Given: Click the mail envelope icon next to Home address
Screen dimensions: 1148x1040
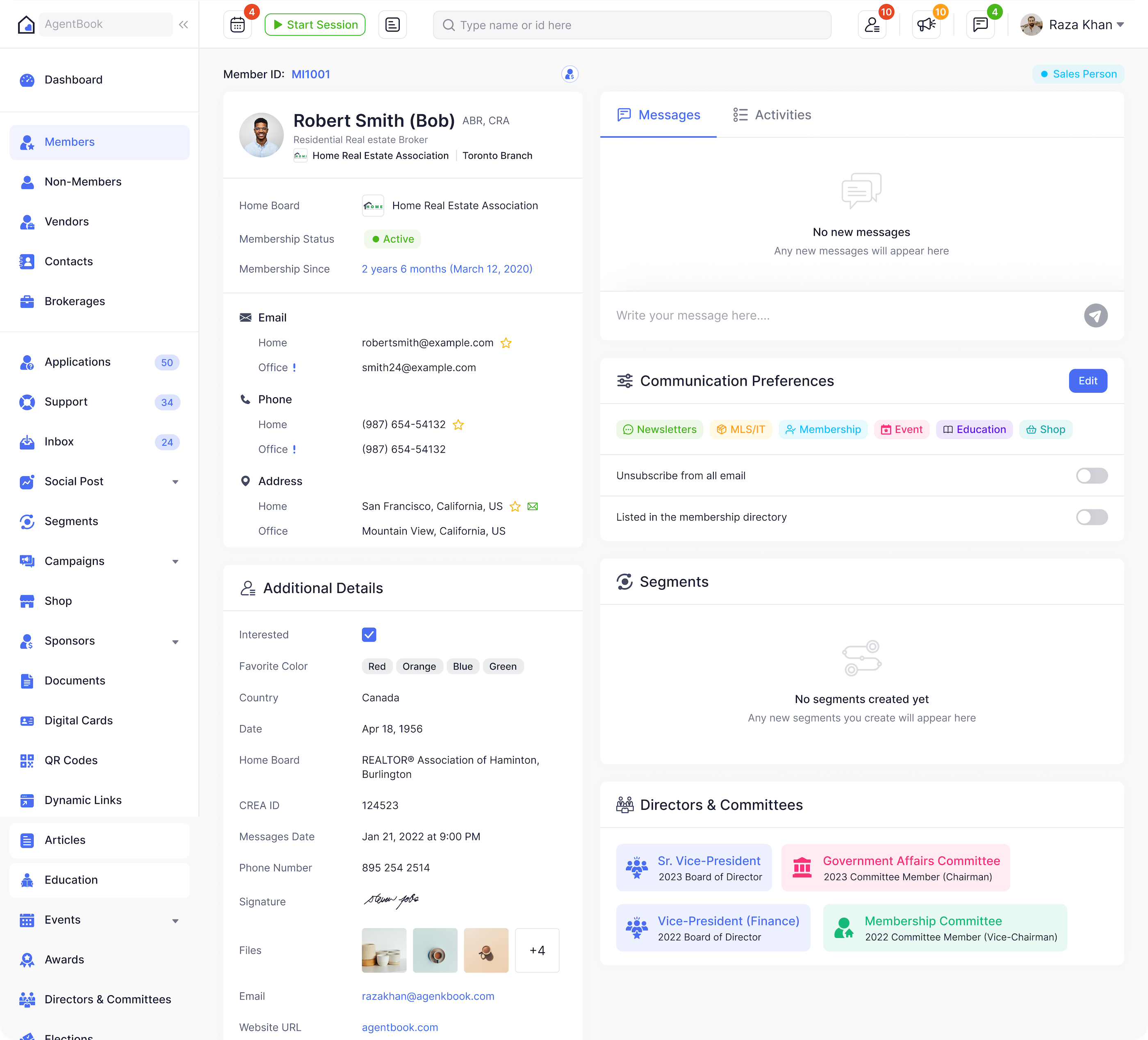Looking at the screenshot, I should (x=533, y=506).
